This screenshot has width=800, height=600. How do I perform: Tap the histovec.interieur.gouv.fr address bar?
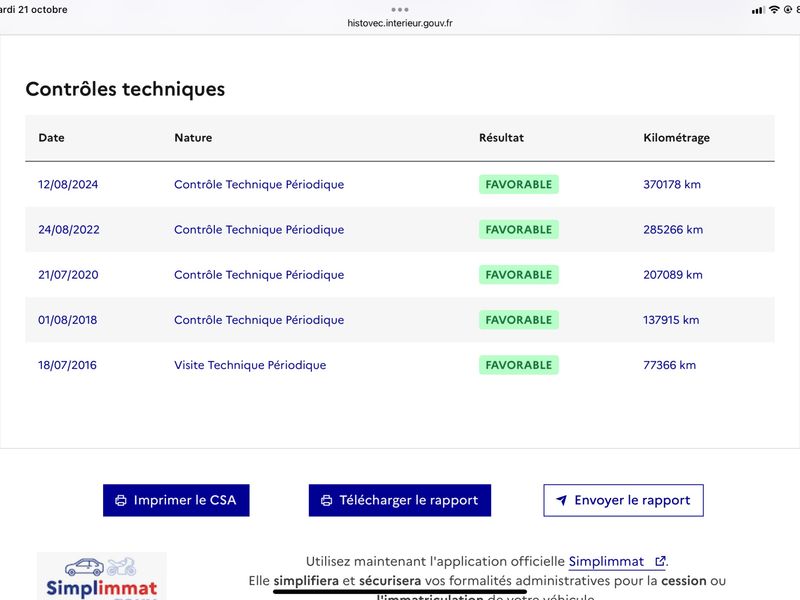[x=400, y=23]
